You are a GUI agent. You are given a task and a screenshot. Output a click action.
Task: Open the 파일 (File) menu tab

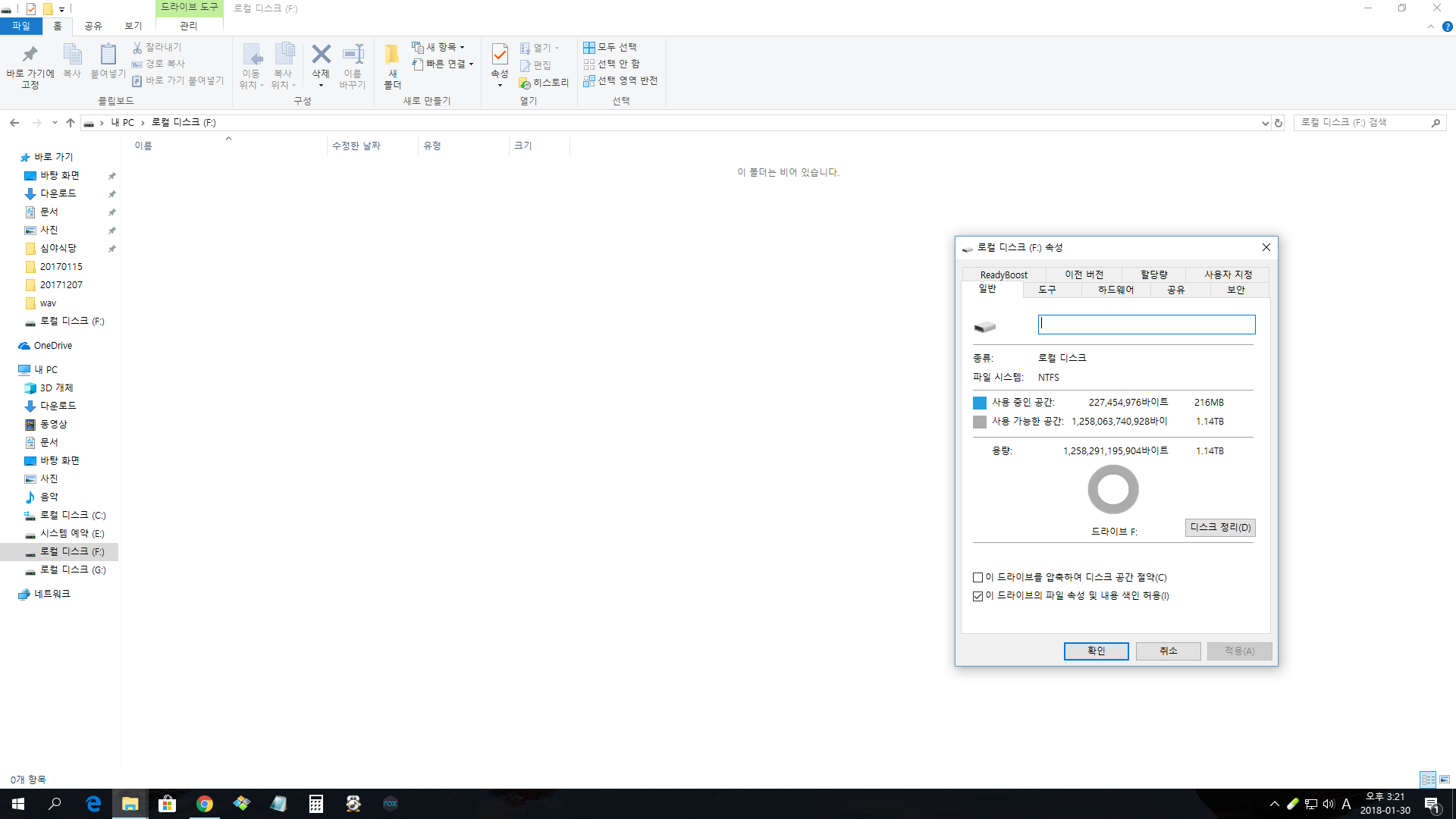(21, 26)
